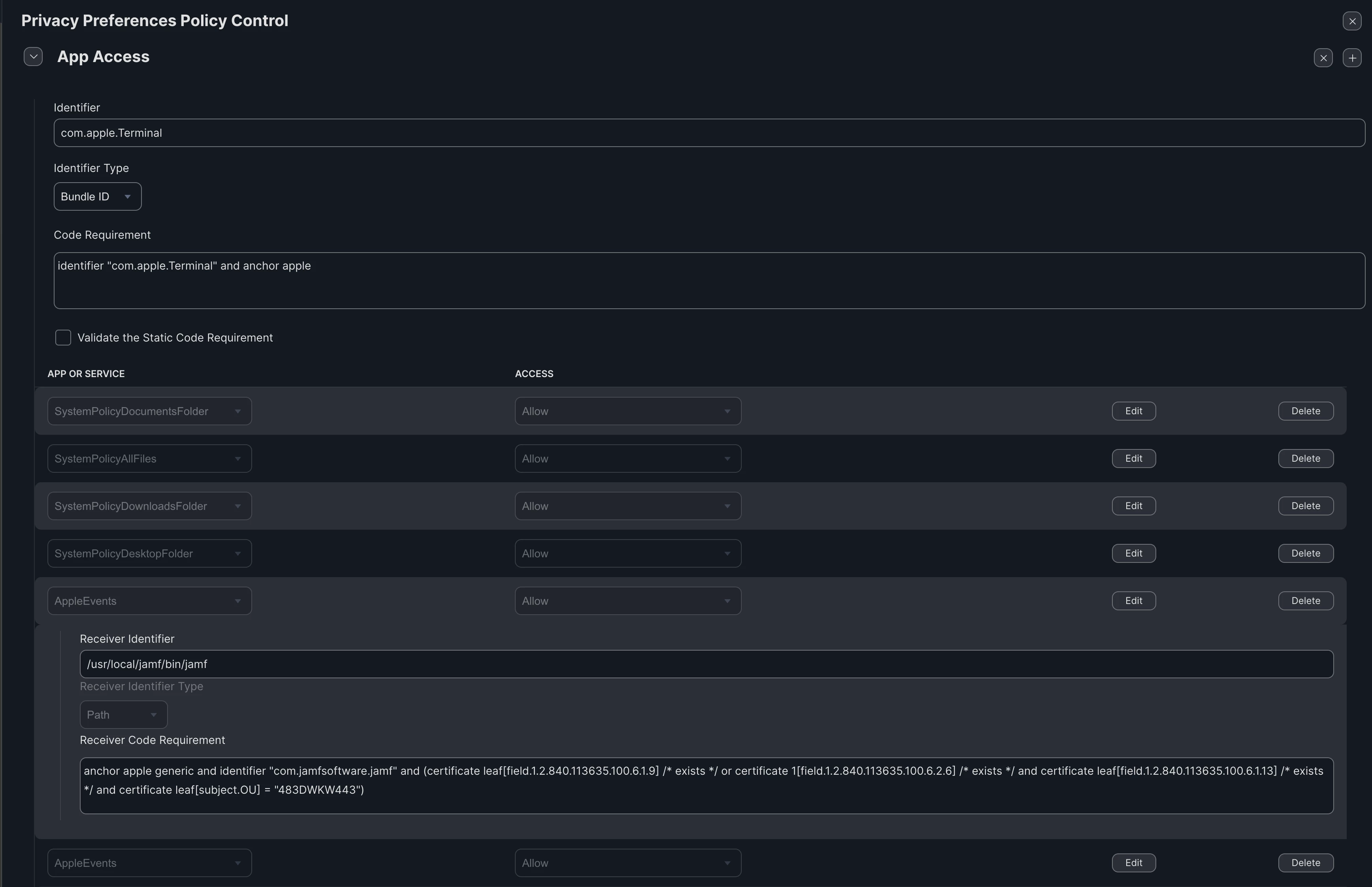This screenshot has height=887, width=1372.
Task: Click the Code Requirement text area
Action: coord(709,281)
